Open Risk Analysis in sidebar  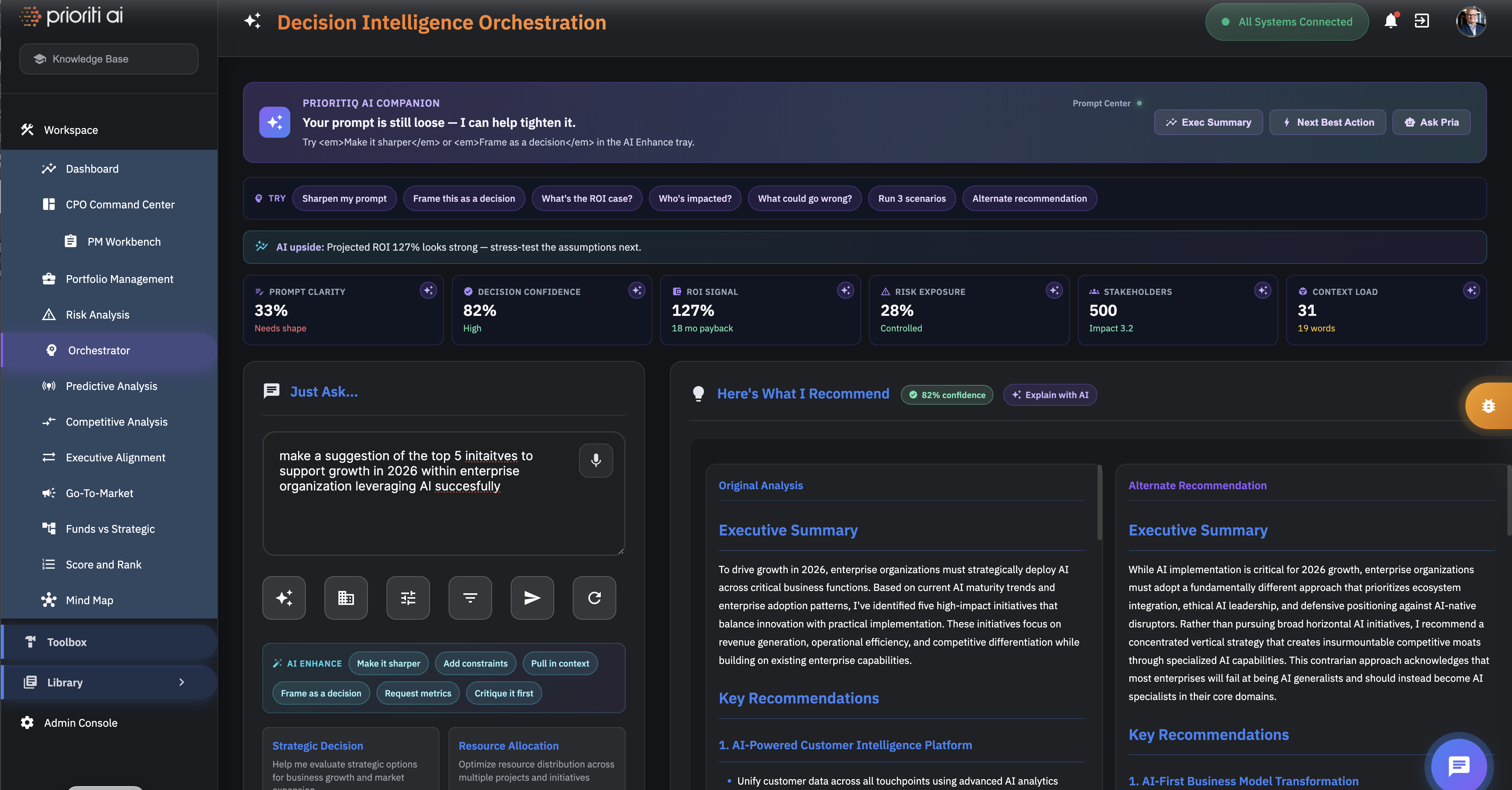pyautogui.click(x=109, y=315)
